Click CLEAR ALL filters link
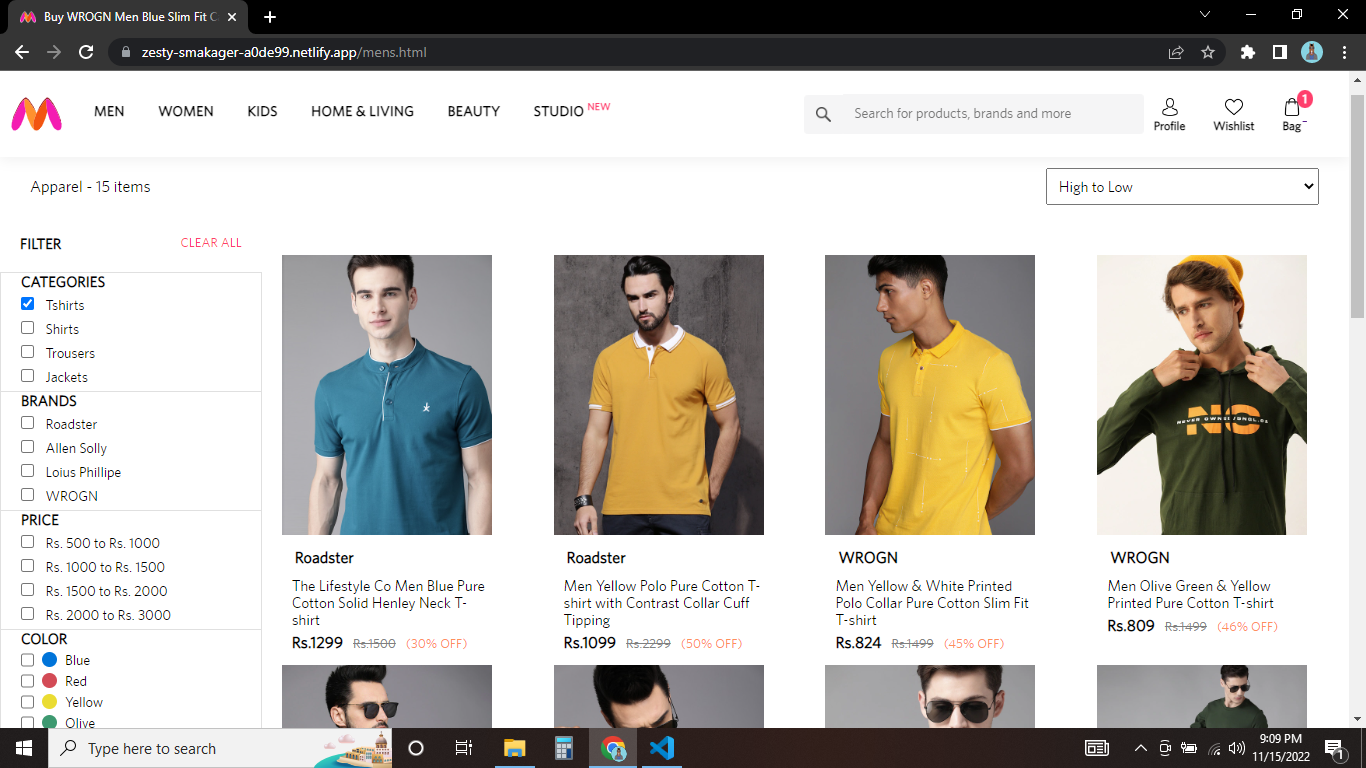 tap(211, 243)
